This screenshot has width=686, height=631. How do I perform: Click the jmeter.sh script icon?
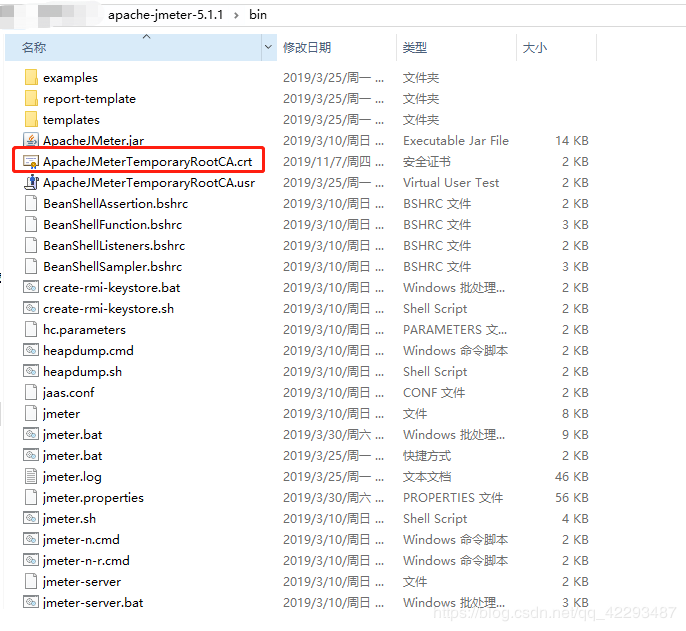pyautogui.click(x=31, y=519)
